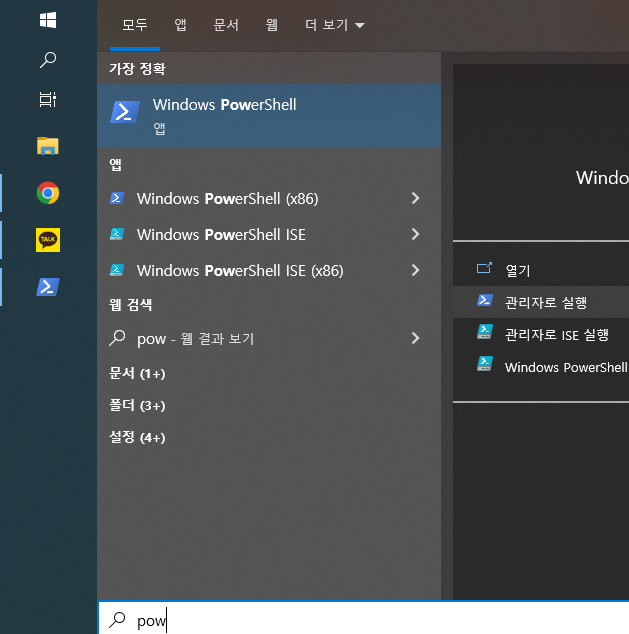Click the Windows PowerShell ISE icon

pyautogui.click(x=117, y=234)
